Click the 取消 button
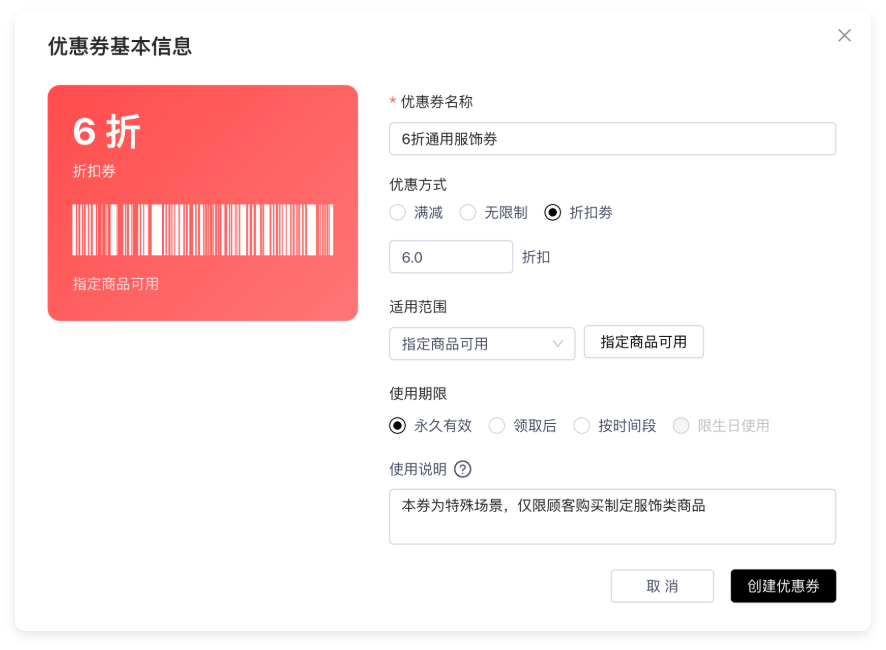Viewport: 886px width, 650px height. (662, 586)
